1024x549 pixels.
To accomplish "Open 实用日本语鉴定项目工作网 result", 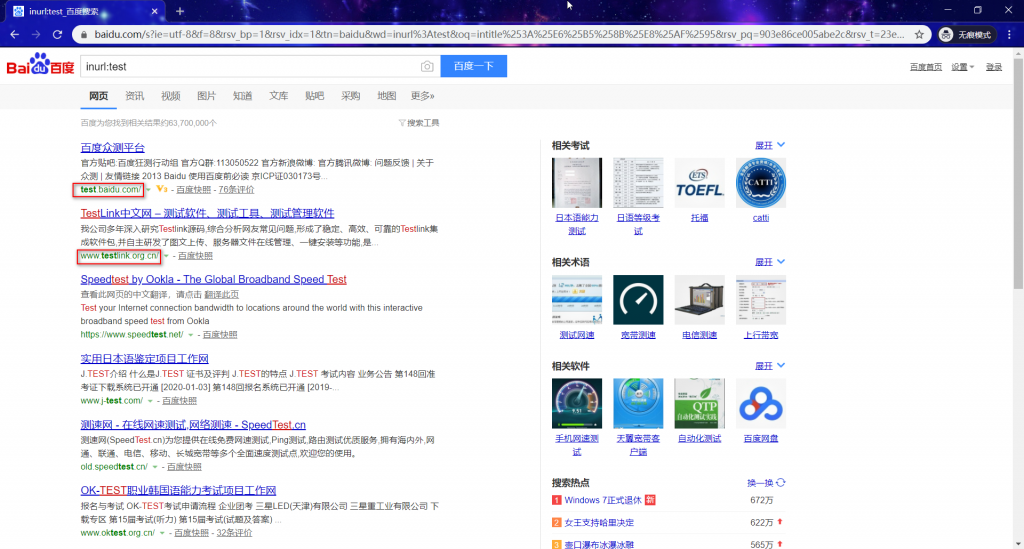I will pos(144,358).
